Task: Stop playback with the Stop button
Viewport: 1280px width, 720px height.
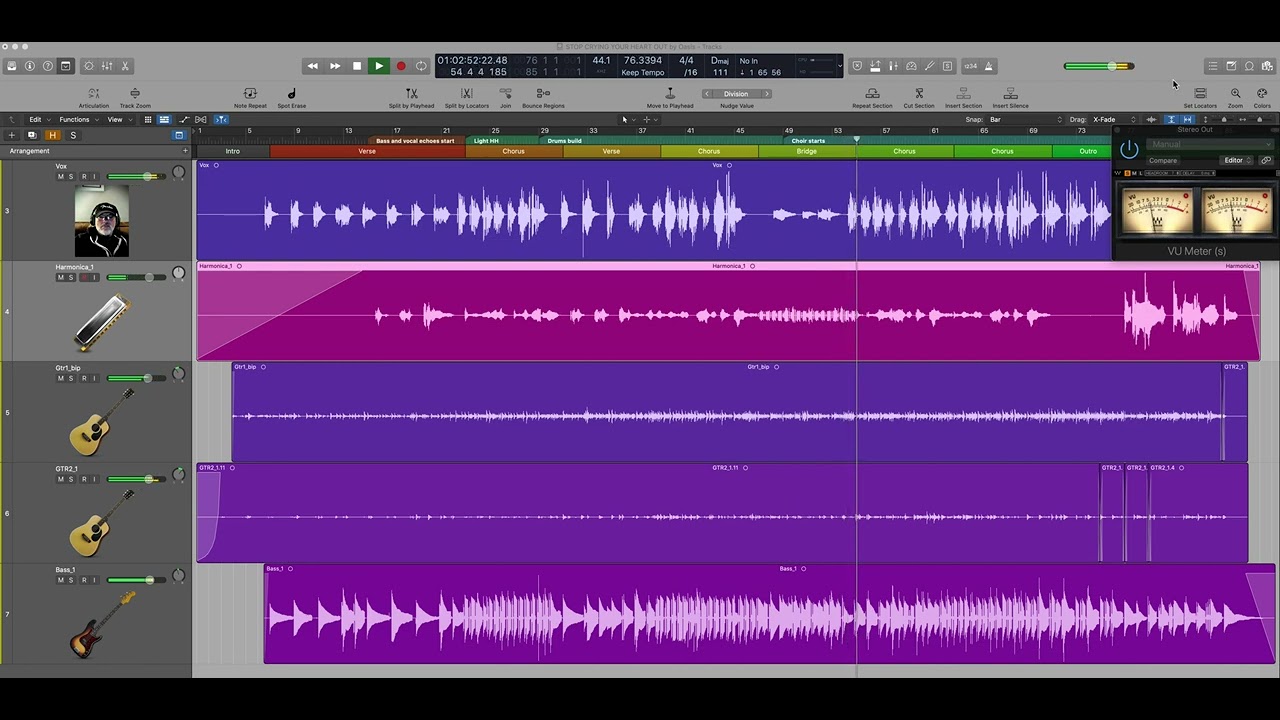Action: 357,66
